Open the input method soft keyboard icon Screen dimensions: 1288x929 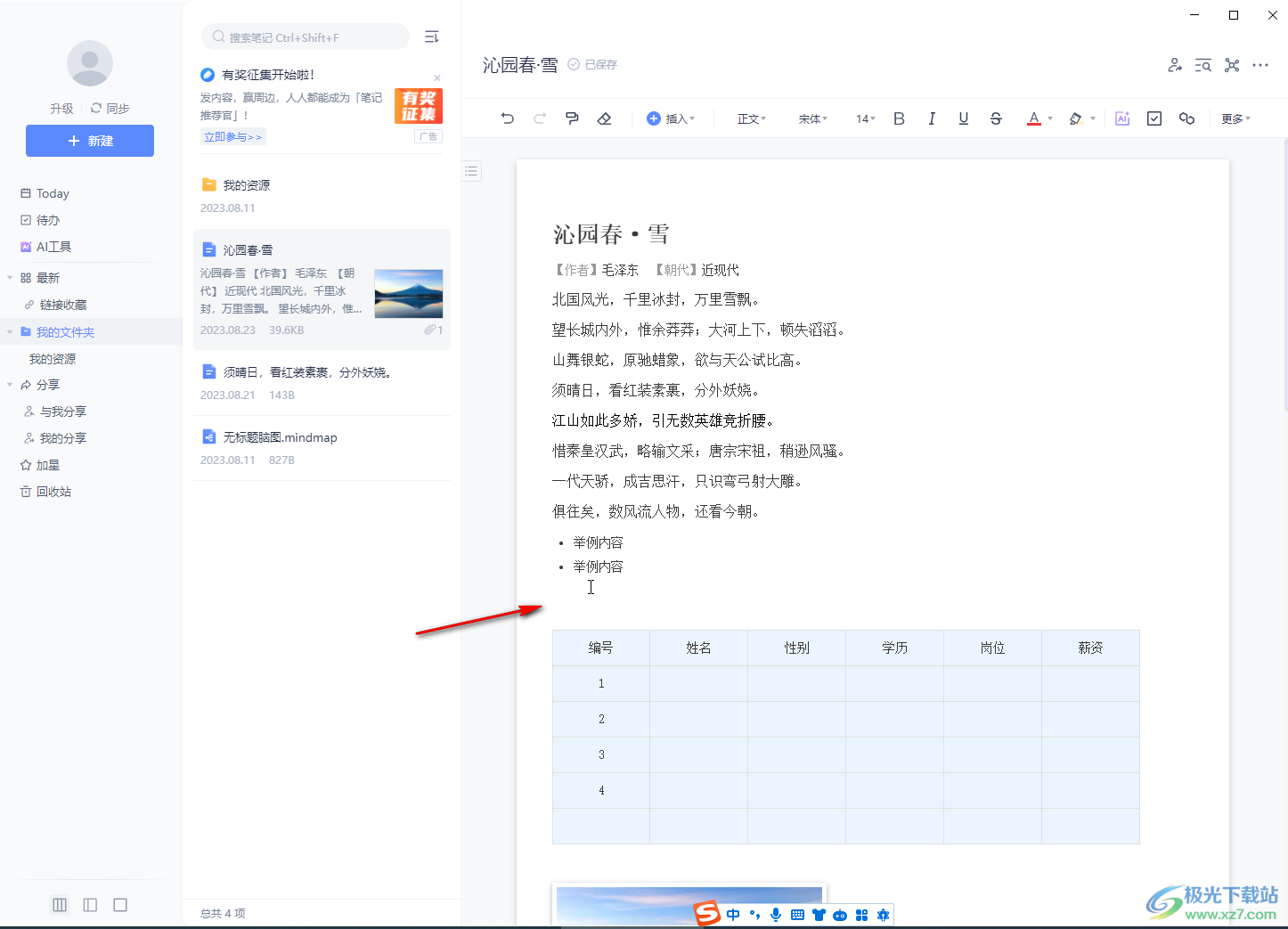pos(797,915)
